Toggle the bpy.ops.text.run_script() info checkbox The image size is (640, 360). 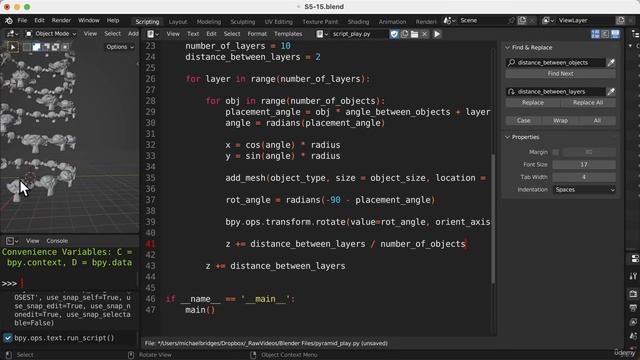pos(8,338)
